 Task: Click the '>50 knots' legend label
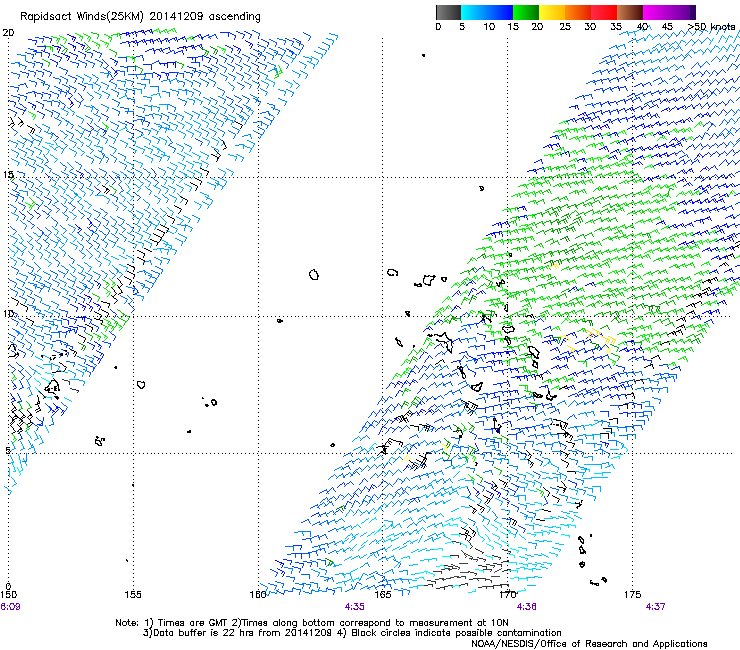[712, 27]
